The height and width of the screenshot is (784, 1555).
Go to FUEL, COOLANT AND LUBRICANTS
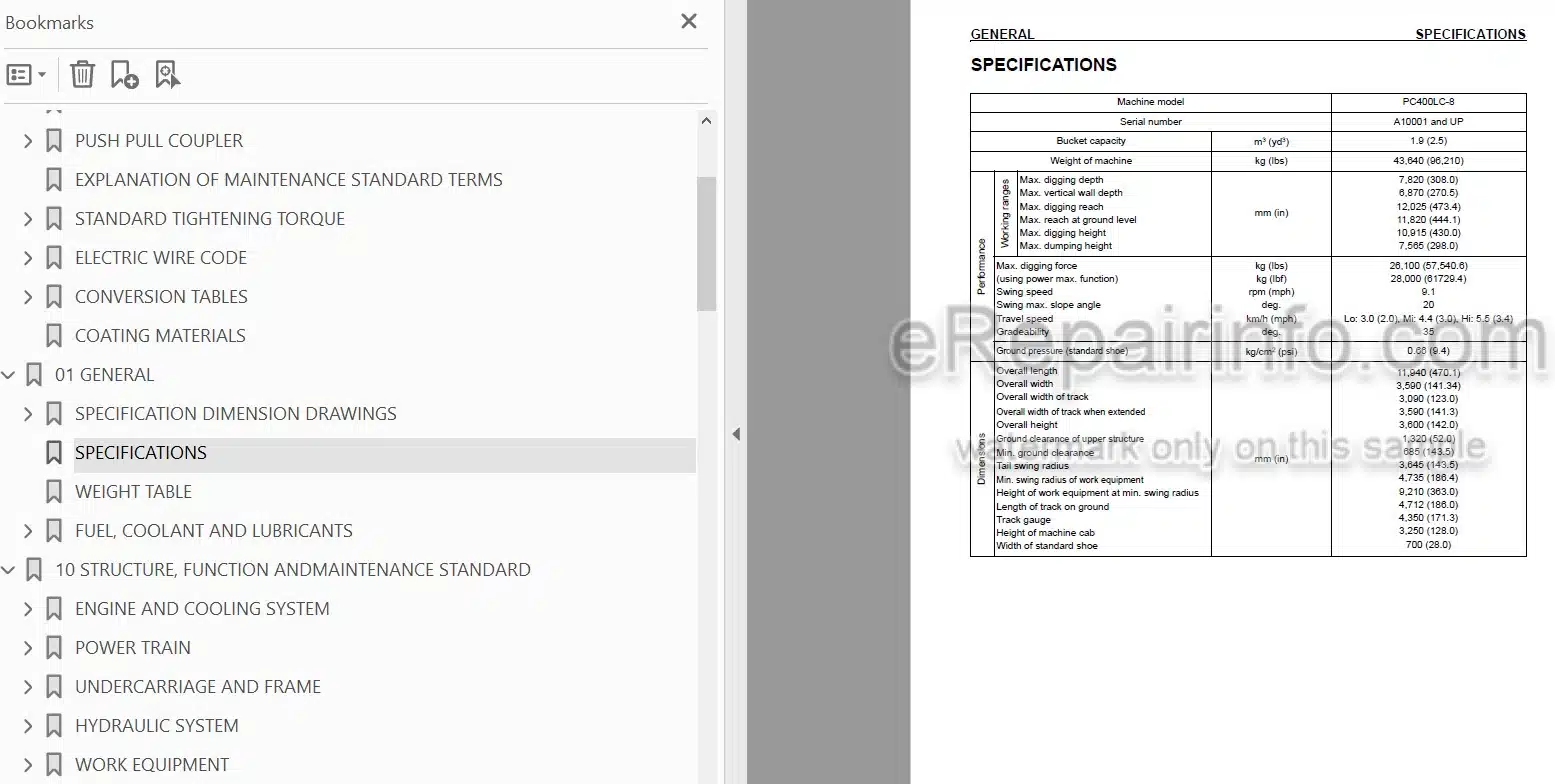pyautogui.click(x=214, y=531)
